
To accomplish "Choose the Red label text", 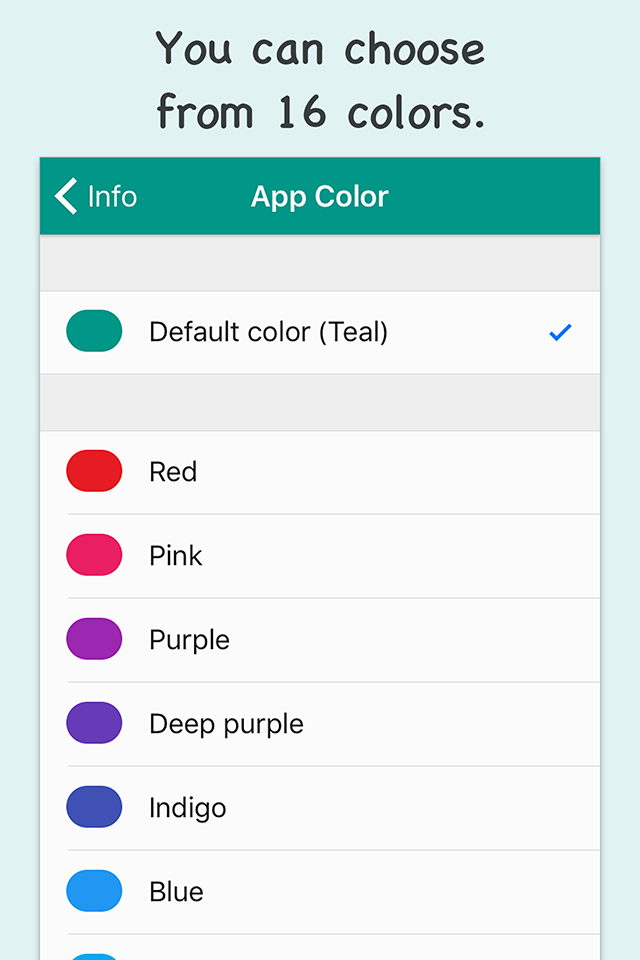I will point(173,471).
